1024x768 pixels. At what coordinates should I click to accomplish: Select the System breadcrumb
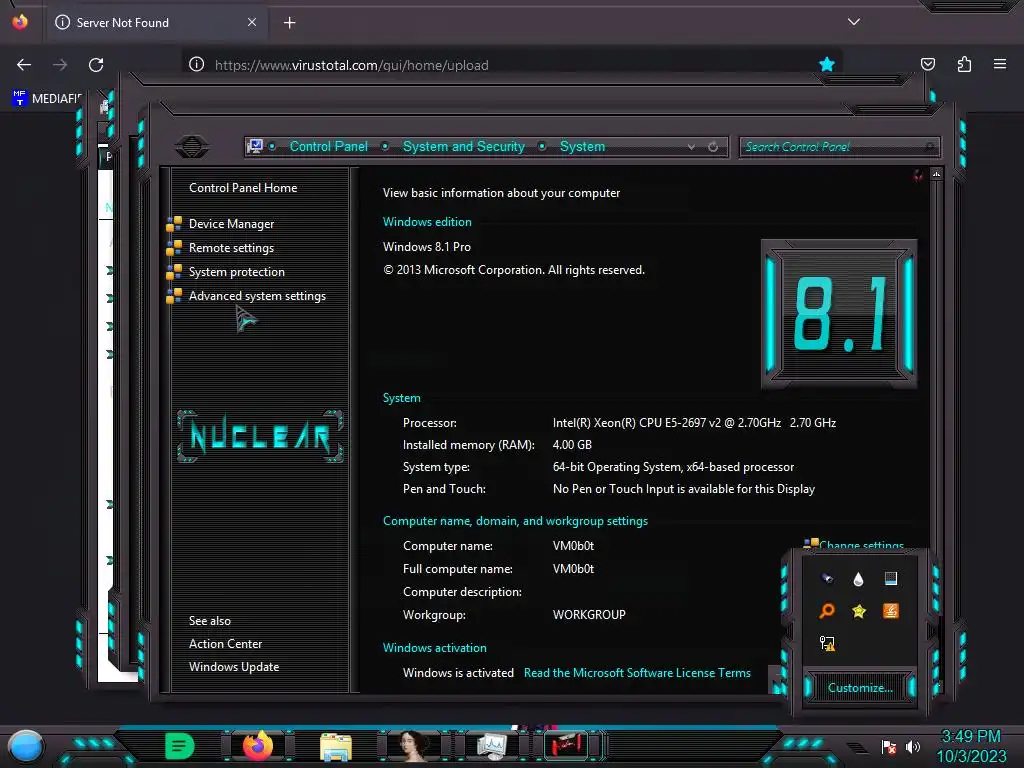coord(582,146)
